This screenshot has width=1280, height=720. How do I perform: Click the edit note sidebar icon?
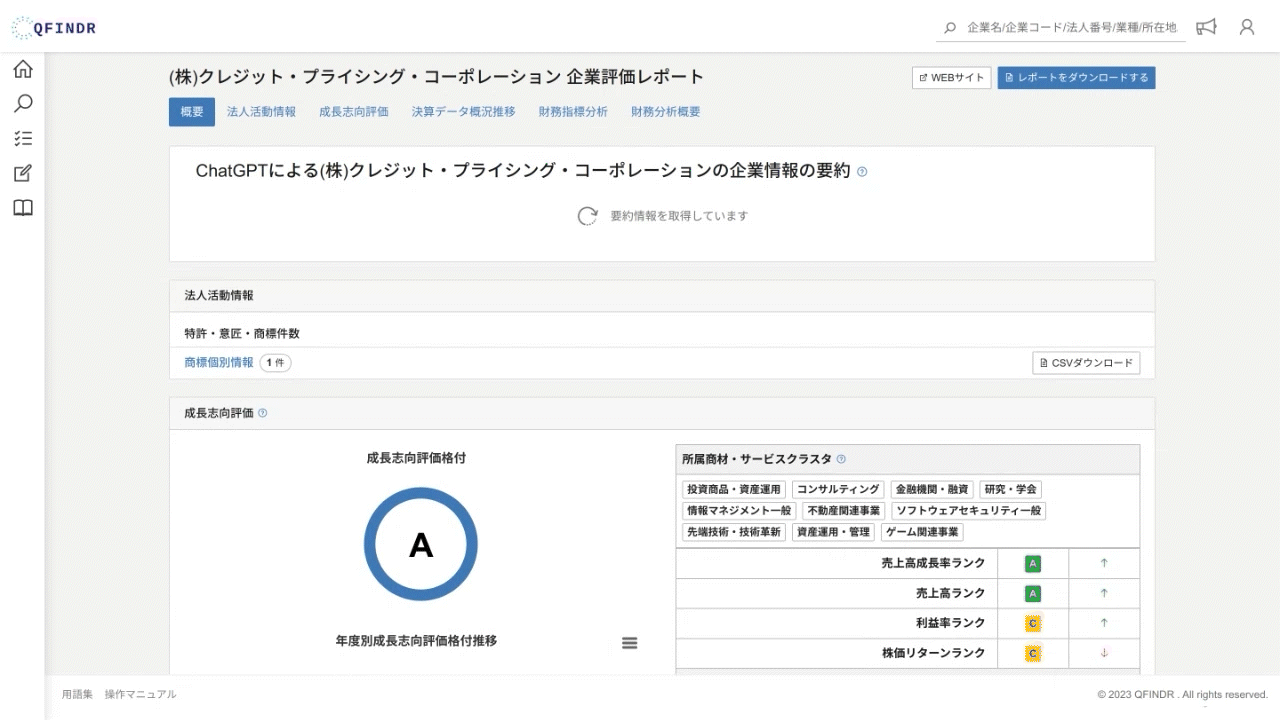[x=22, y=173]
